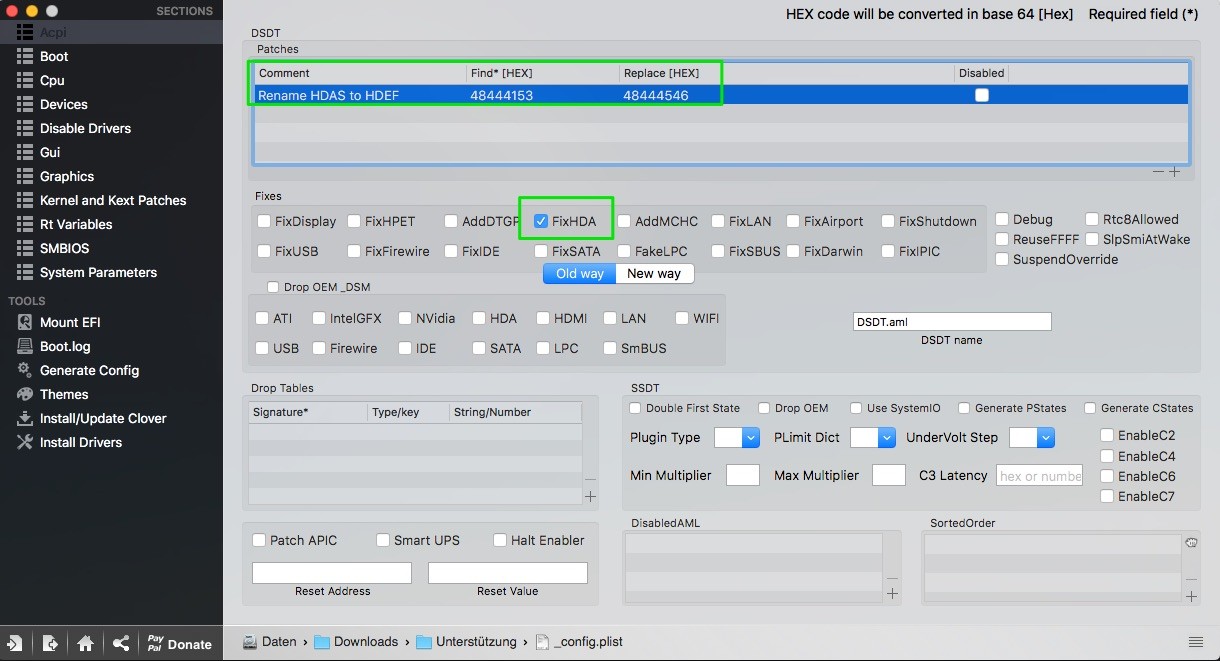Click the PayPal Donate button
The image size is (1220, 661).
[x=179, y=644]
